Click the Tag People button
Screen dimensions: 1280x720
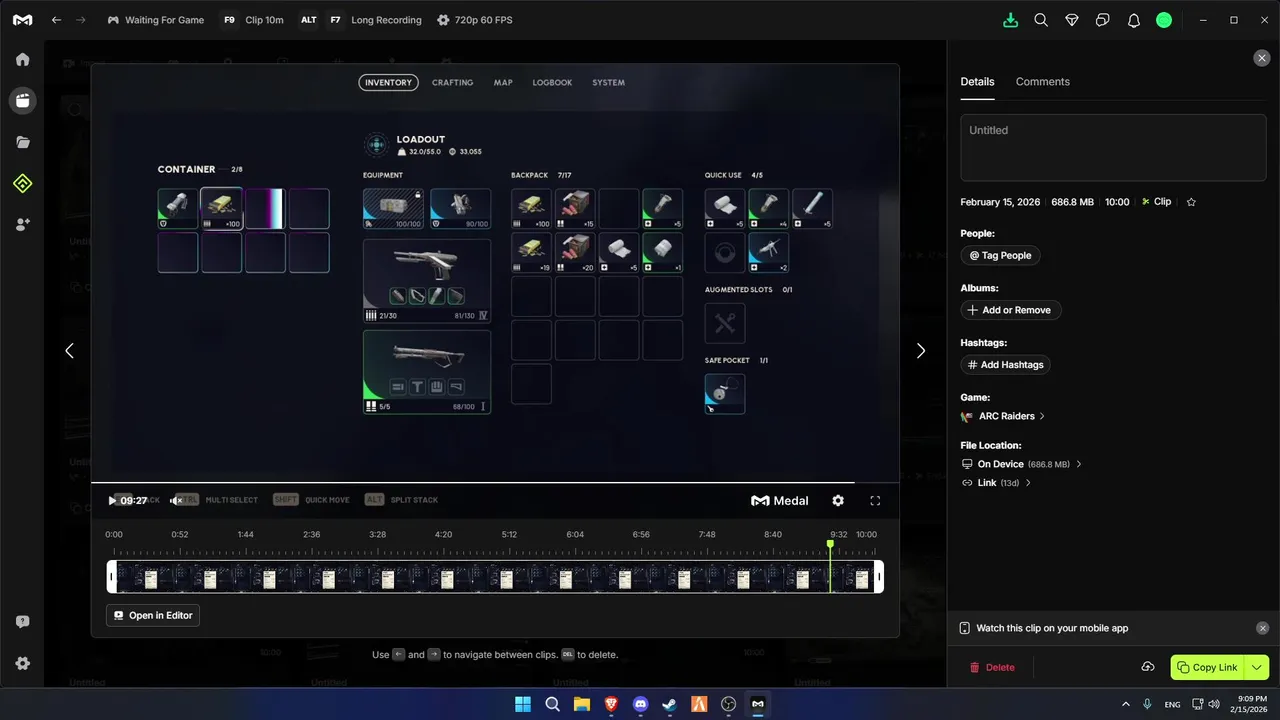(x=1000, y=255)
